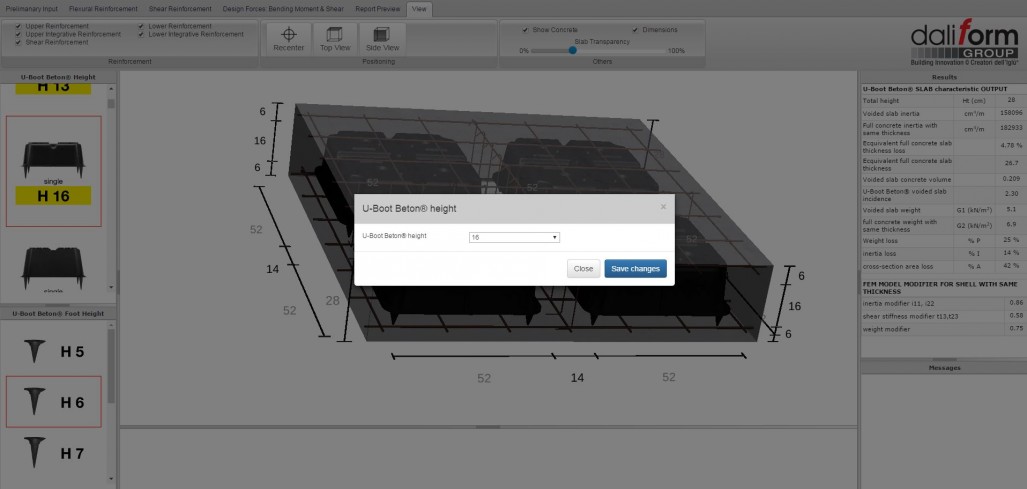
Task: Toggle Dimensions checkbox
Action: (635, 30)
